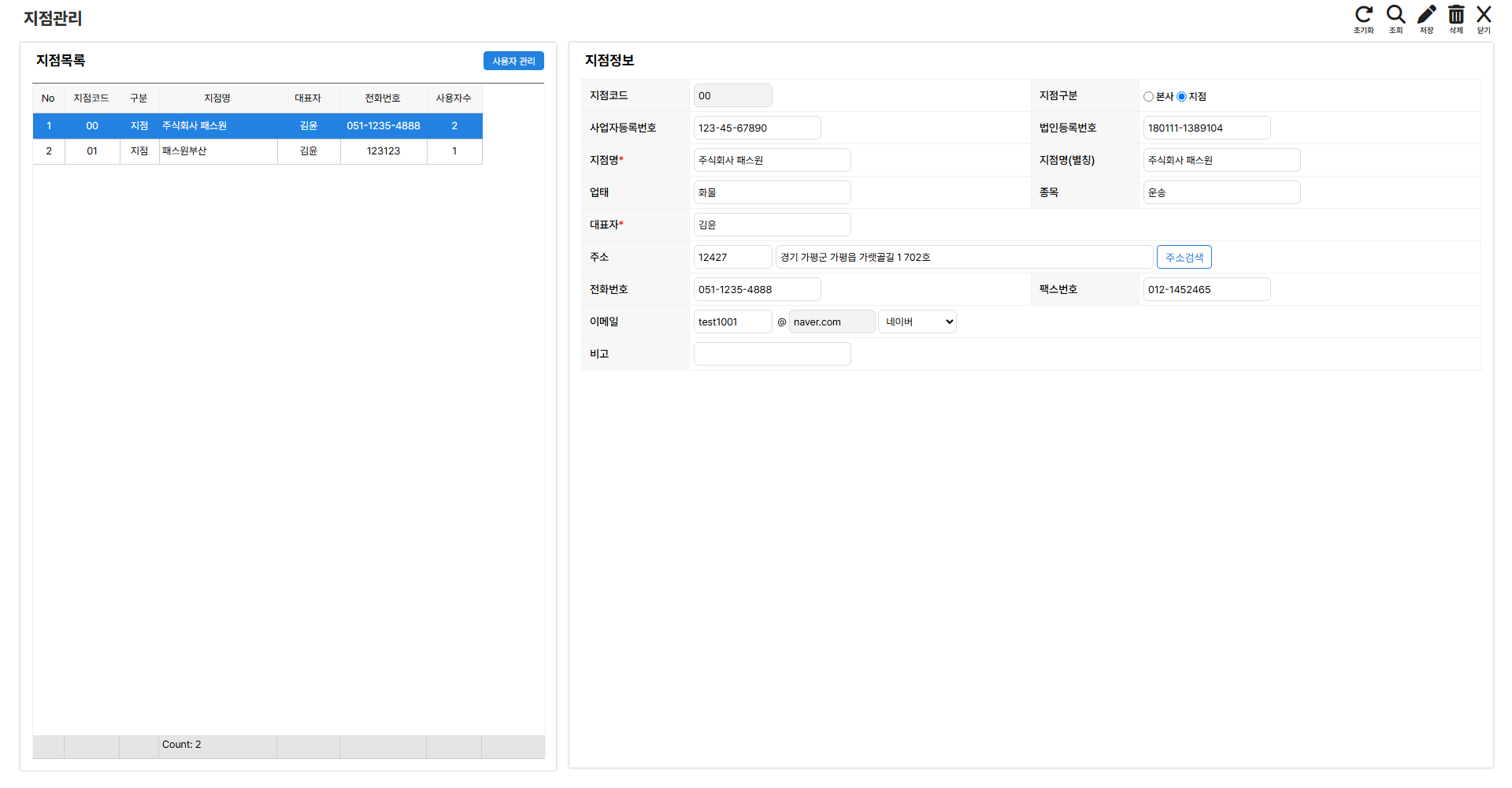The height and width of the screenshot is (788, 1512).
Task: Click the 사용자수 column header
Action: pyautogui.click(x=454, y=98)
